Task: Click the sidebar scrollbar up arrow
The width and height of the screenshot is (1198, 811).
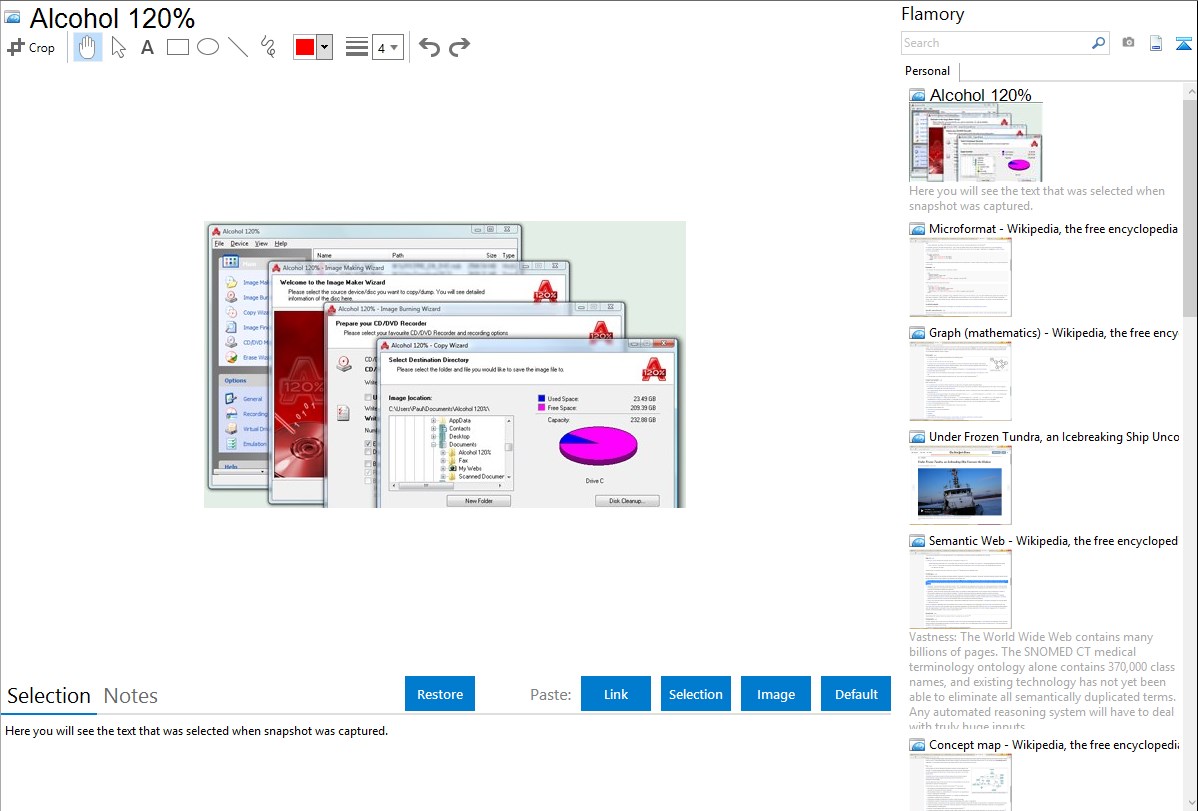Action: click(1190, 91)
